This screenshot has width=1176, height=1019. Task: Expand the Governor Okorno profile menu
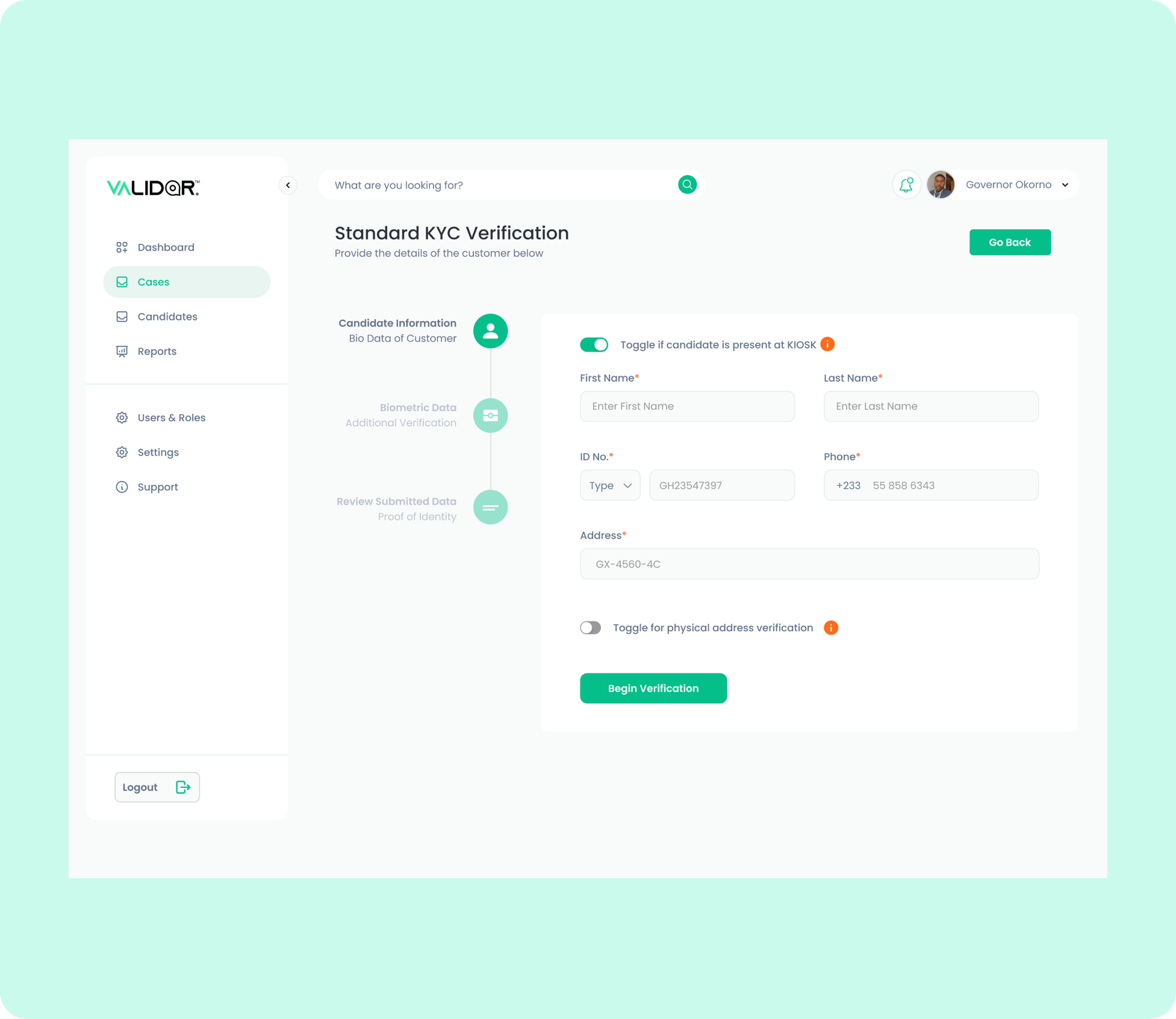click(1066, 184)
